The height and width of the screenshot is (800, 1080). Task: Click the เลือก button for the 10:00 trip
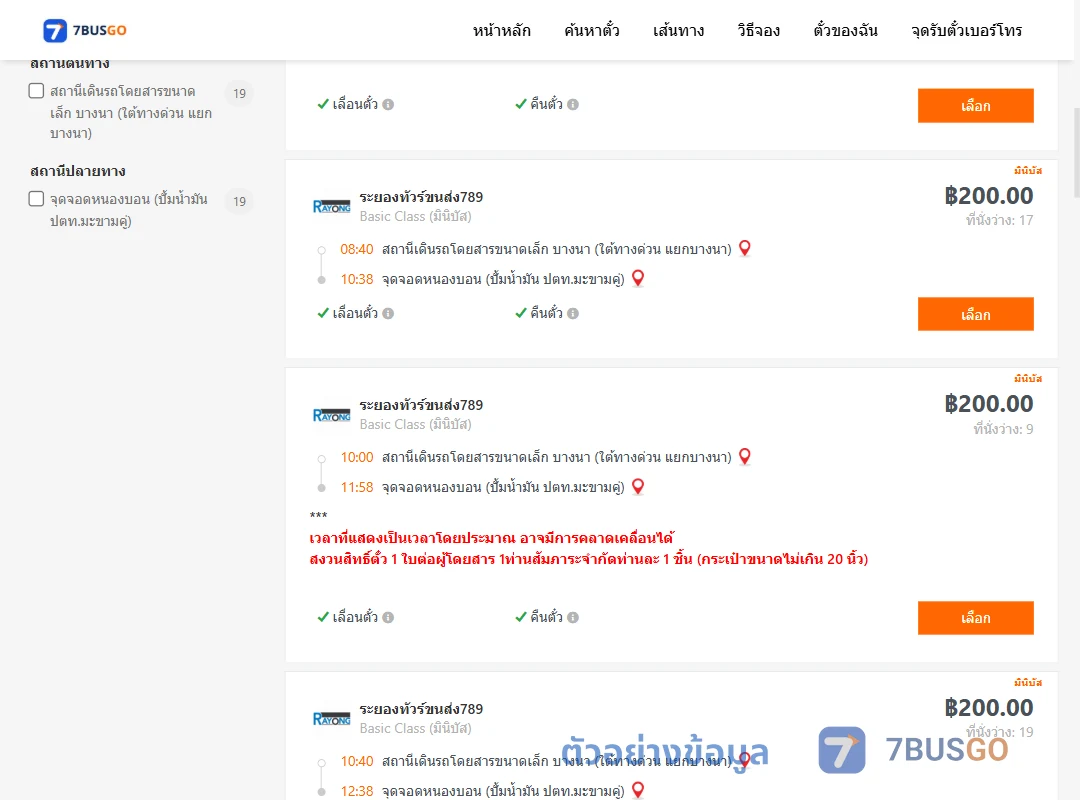click(975, 618)
